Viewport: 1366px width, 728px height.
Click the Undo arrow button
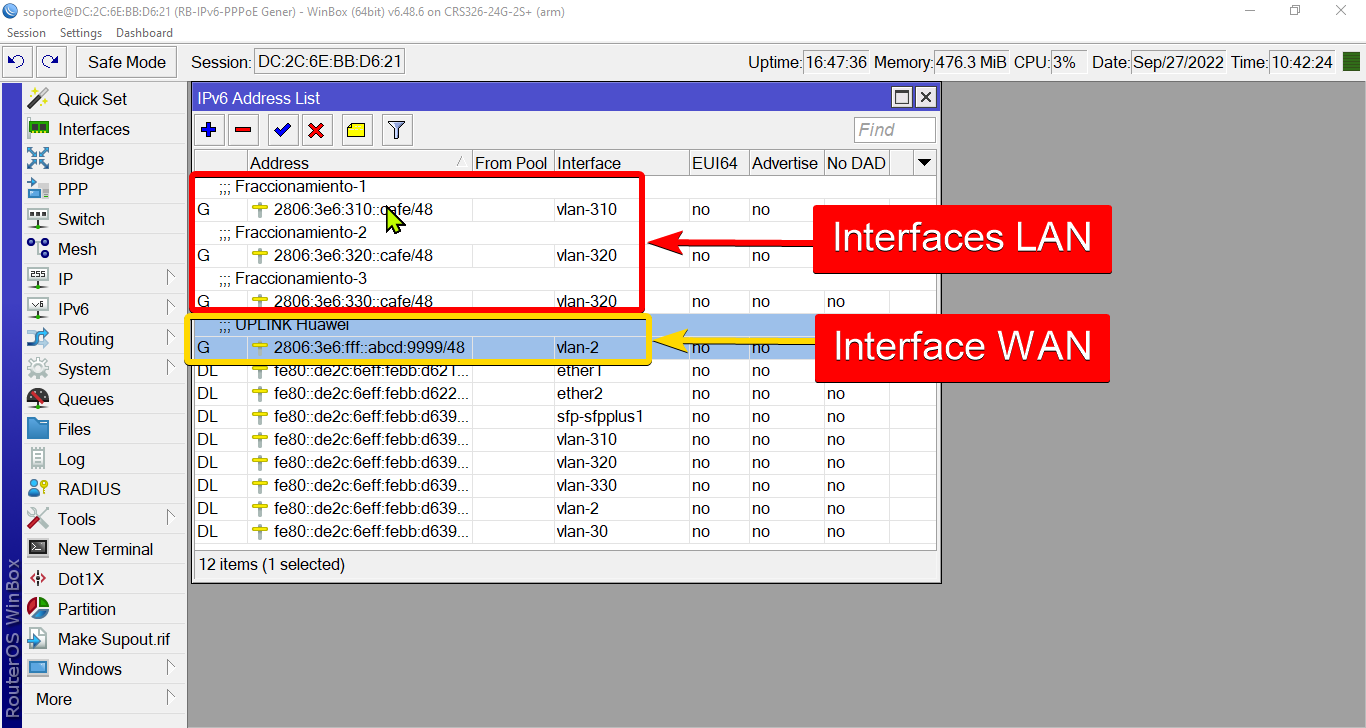pos(17,62)
